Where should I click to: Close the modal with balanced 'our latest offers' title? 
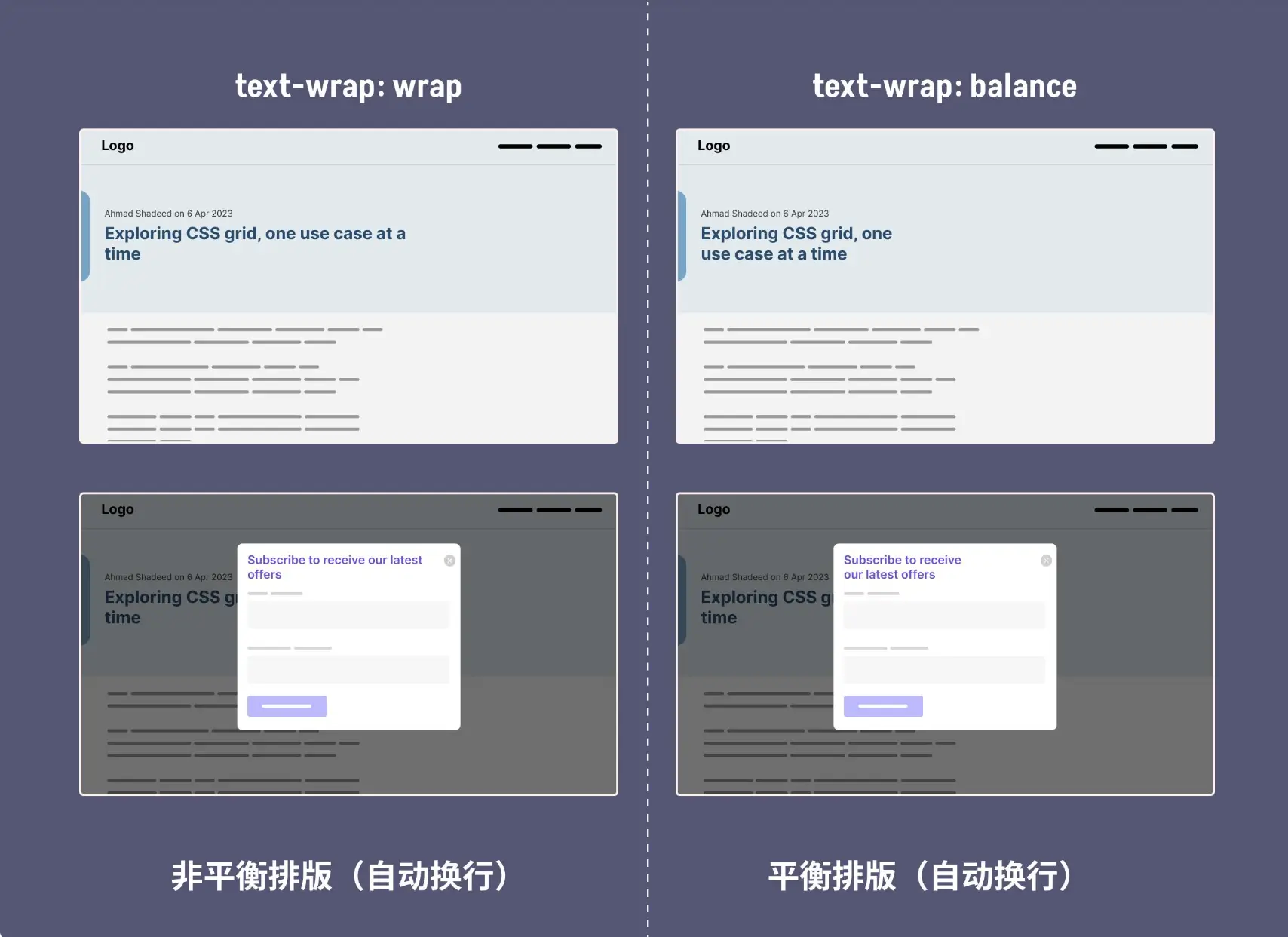(x=1046, y=561)
